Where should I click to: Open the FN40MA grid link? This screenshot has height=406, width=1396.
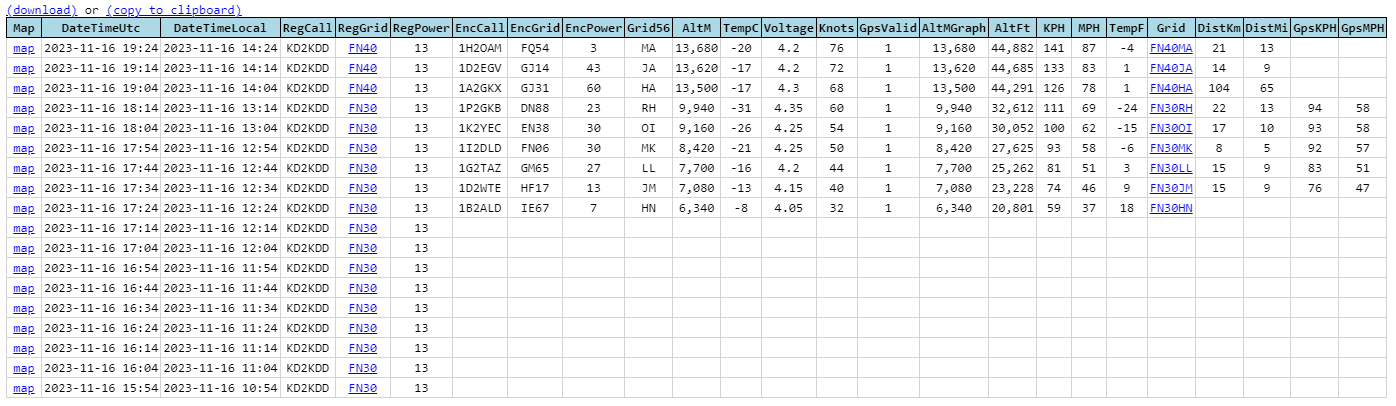[x=1170, y=48]
